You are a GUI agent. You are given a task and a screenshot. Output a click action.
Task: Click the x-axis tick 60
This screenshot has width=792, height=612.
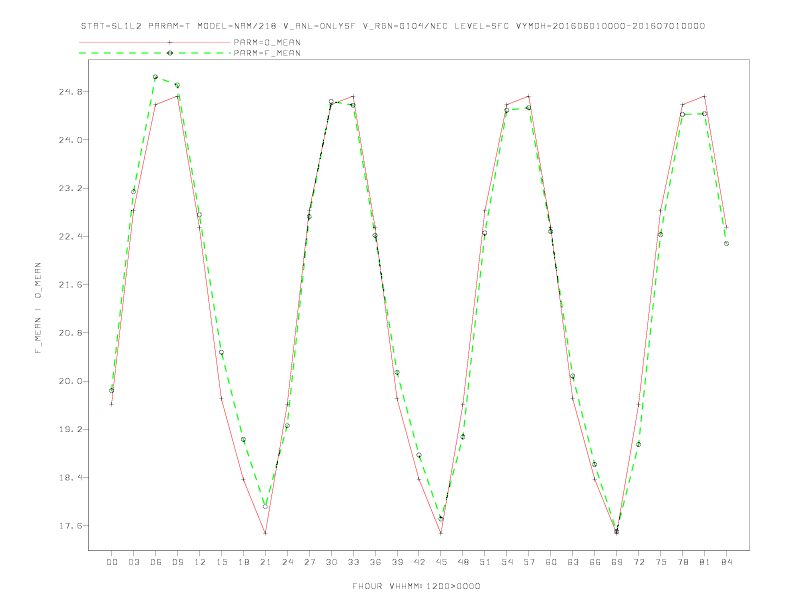point(551,562)
